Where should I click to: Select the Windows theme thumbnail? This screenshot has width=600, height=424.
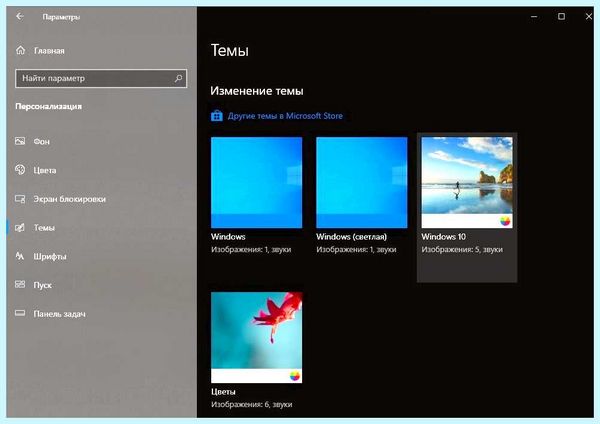click(256, 183)
